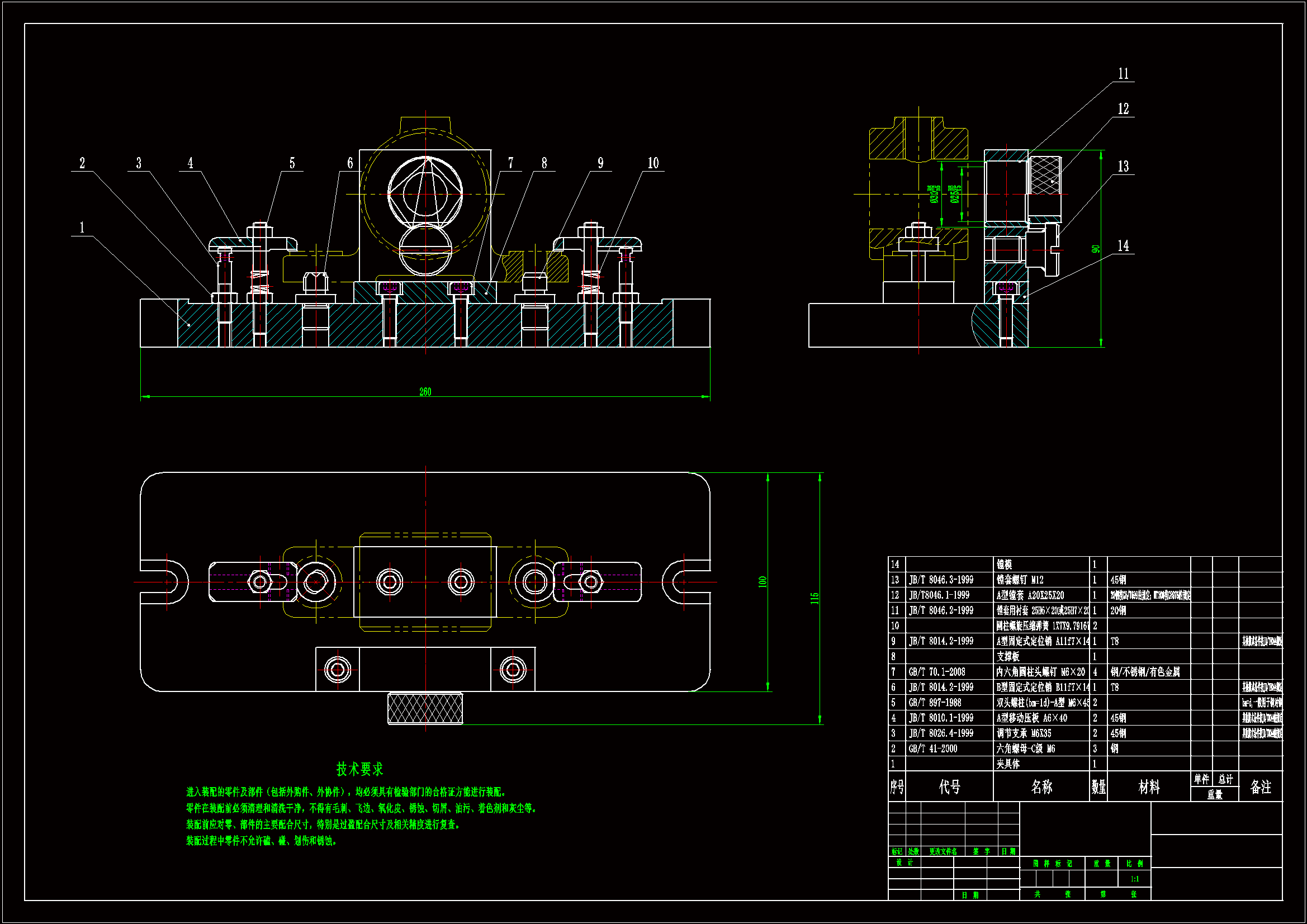Click balloon number 11 in the side view
Viewport: 1307px width, 924px height.
point(1123,74)
